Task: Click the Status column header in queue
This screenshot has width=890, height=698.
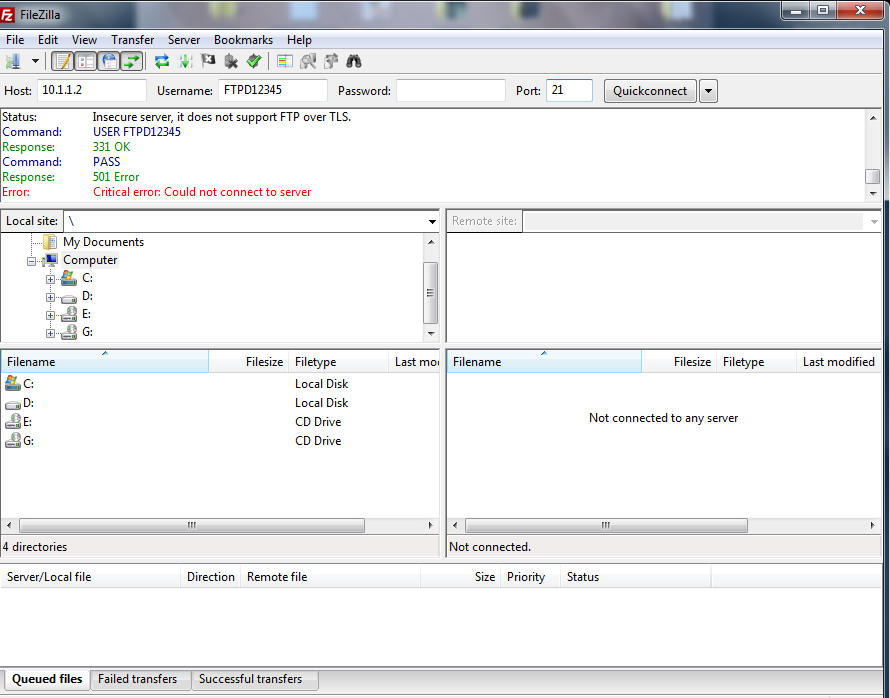Action: pos(636,577)
